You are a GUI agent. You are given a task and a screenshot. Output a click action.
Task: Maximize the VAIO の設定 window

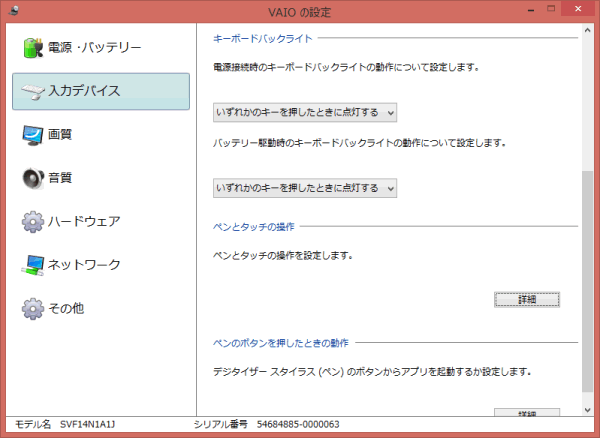(x=551, y=10)
